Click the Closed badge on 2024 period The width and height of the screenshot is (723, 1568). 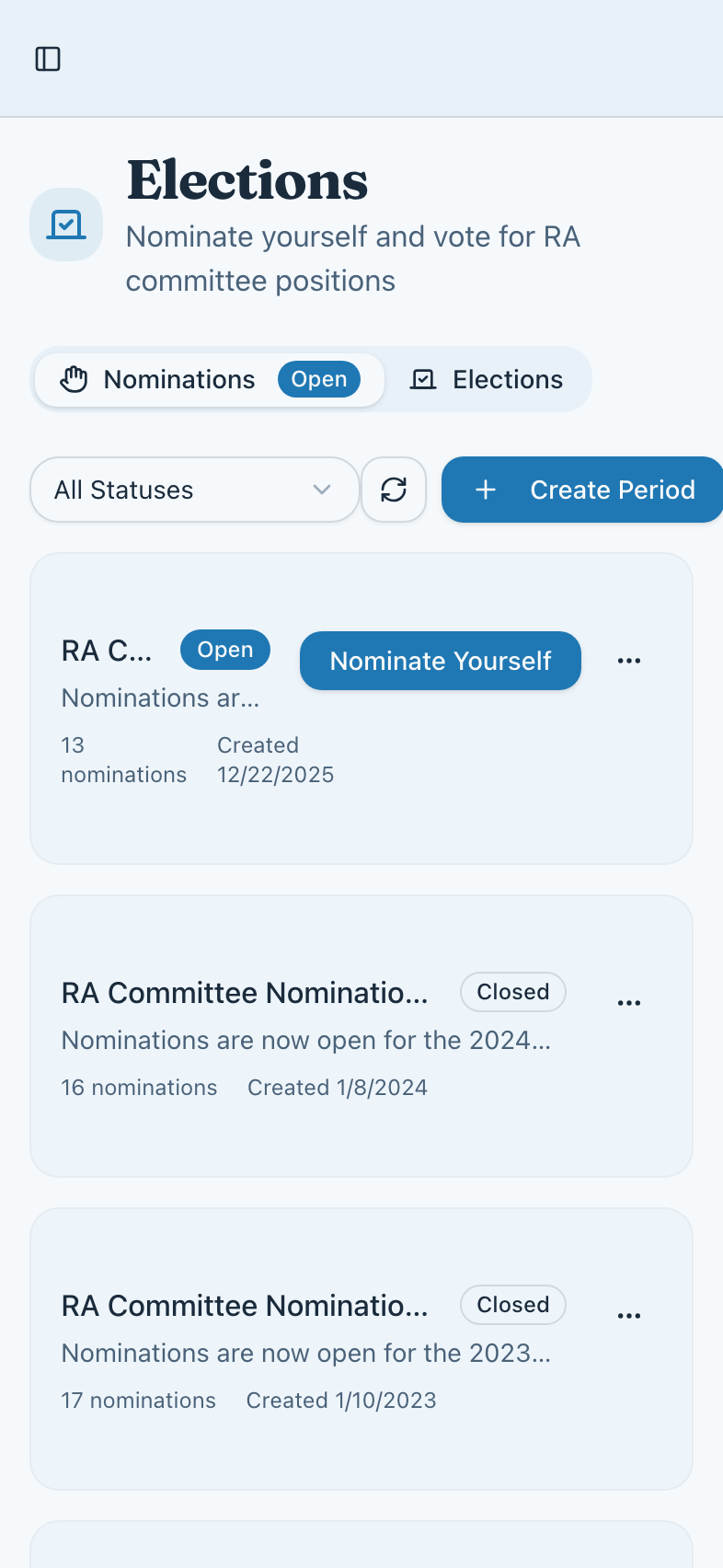click(513, 992)
